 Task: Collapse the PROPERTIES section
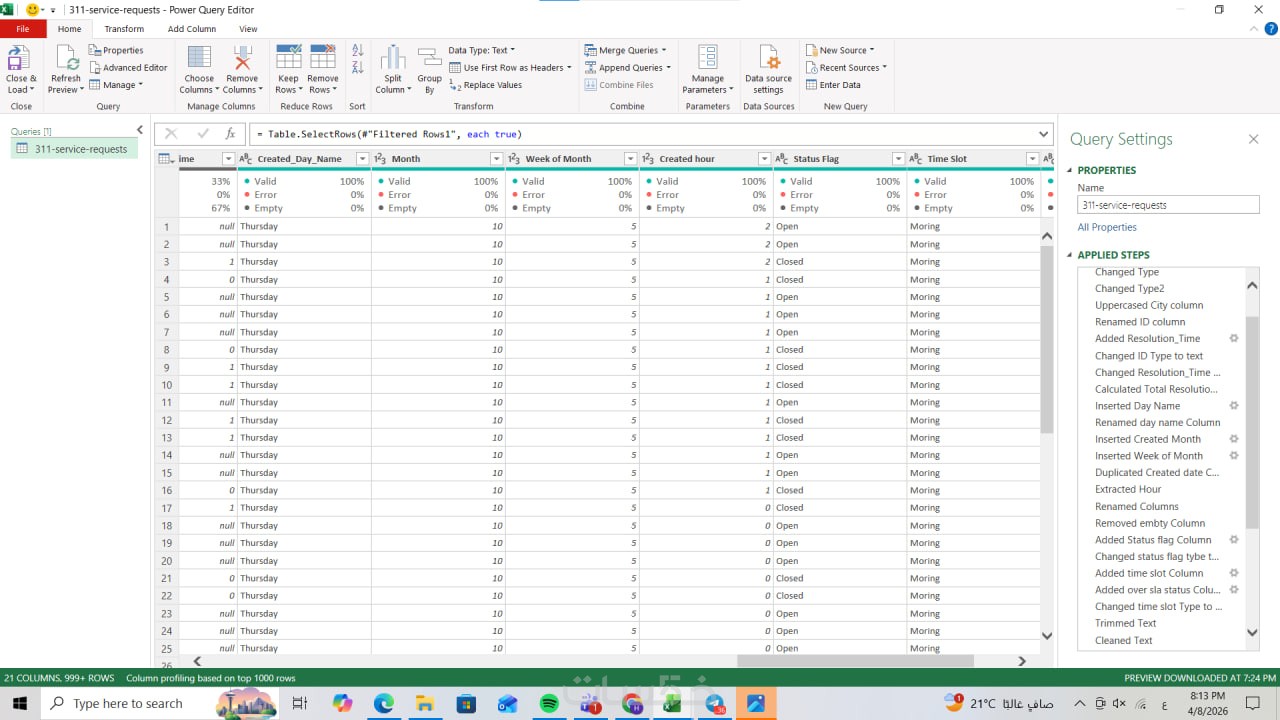coord(1070,170)
